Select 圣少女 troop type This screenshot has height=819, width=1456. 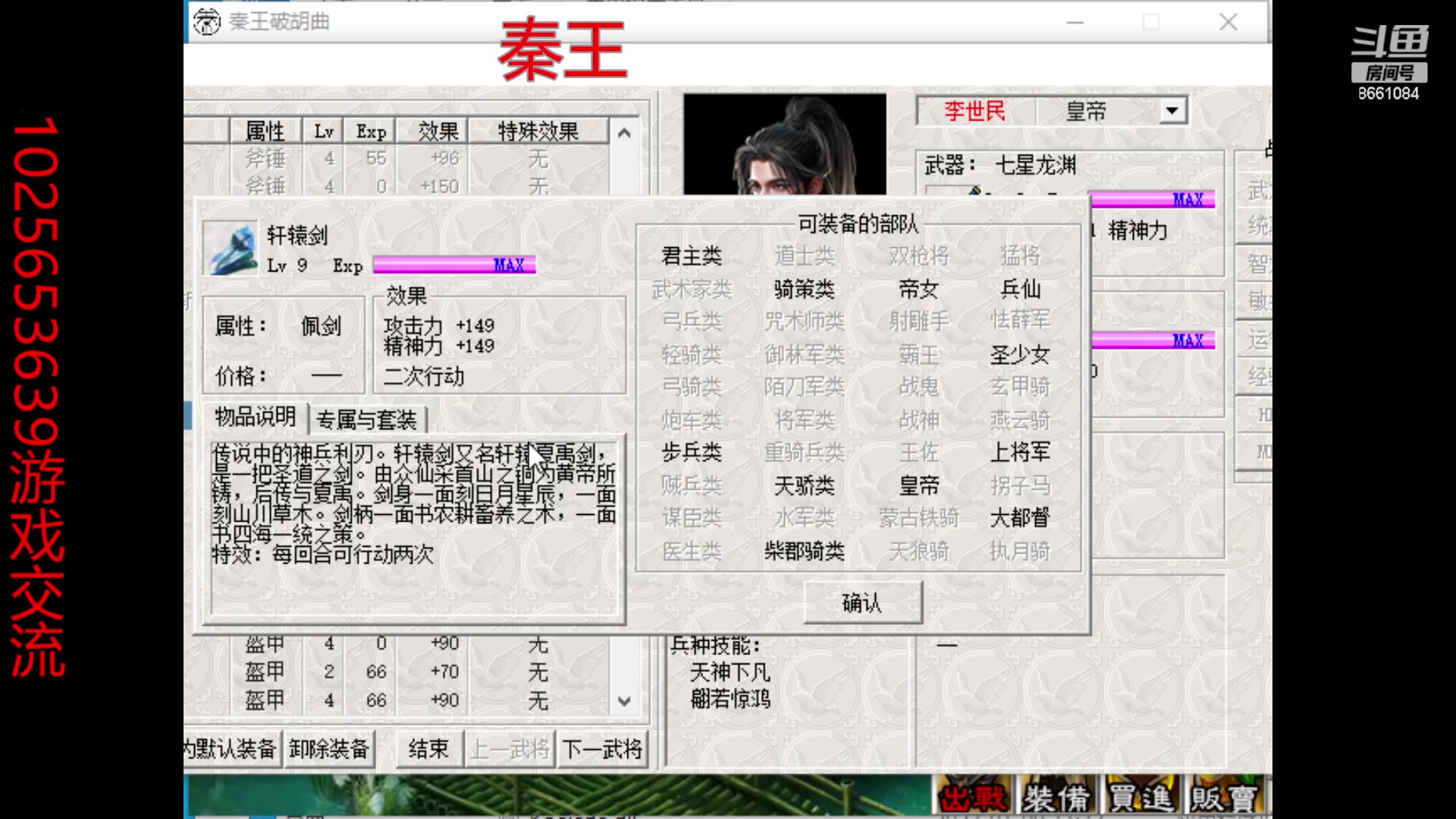(x=1020, y=354)
